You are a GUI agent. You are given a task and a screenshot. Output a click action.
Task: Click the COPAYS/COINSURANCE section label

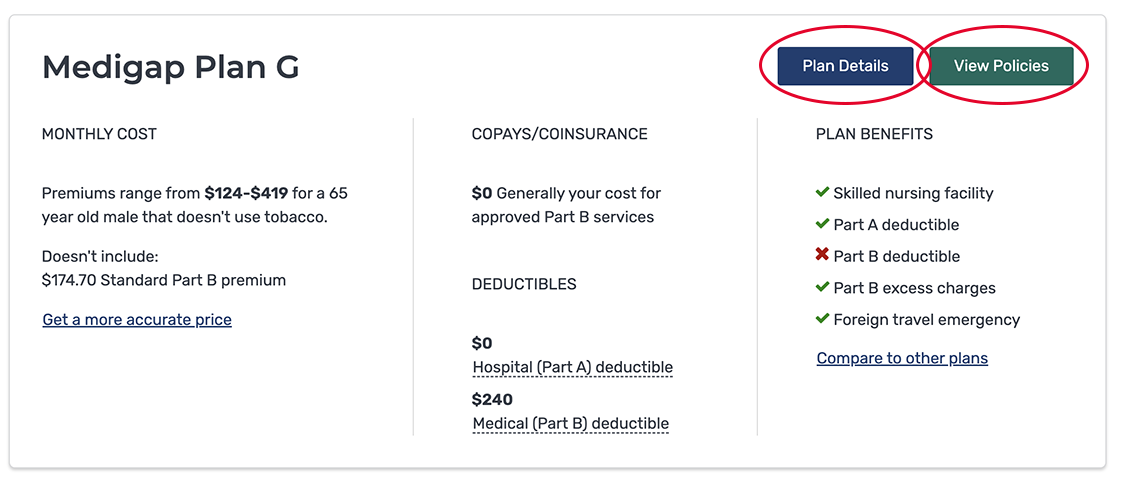click(559, 134)
